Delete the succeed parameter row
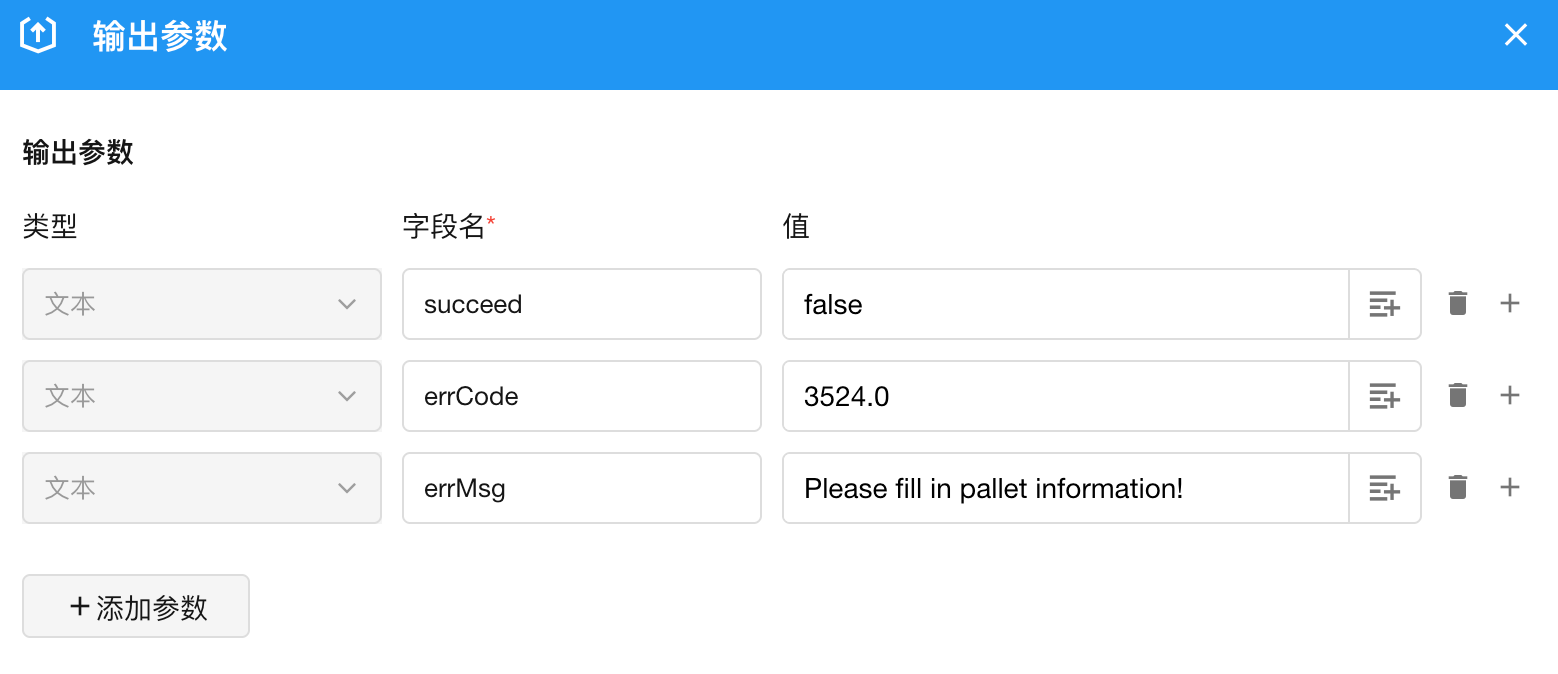Viewport: 1558px width, 674px height. [x=1458, y=304]
